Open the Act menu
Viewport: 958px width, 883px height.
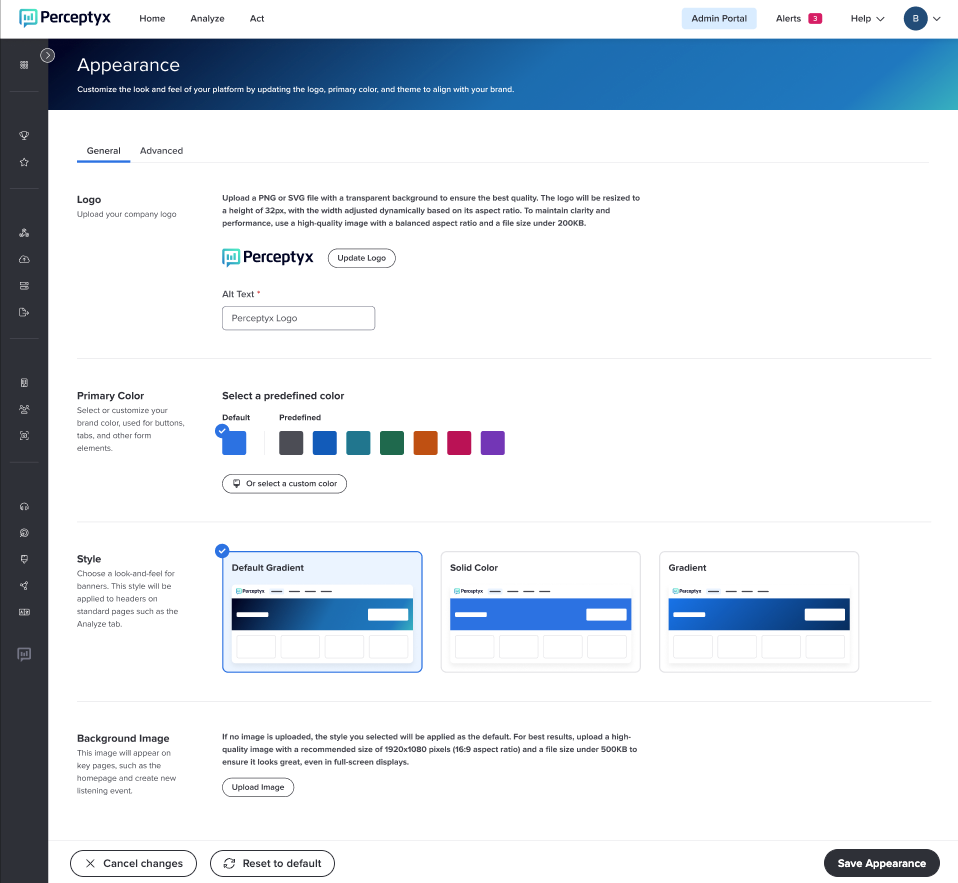pos(257,18)
